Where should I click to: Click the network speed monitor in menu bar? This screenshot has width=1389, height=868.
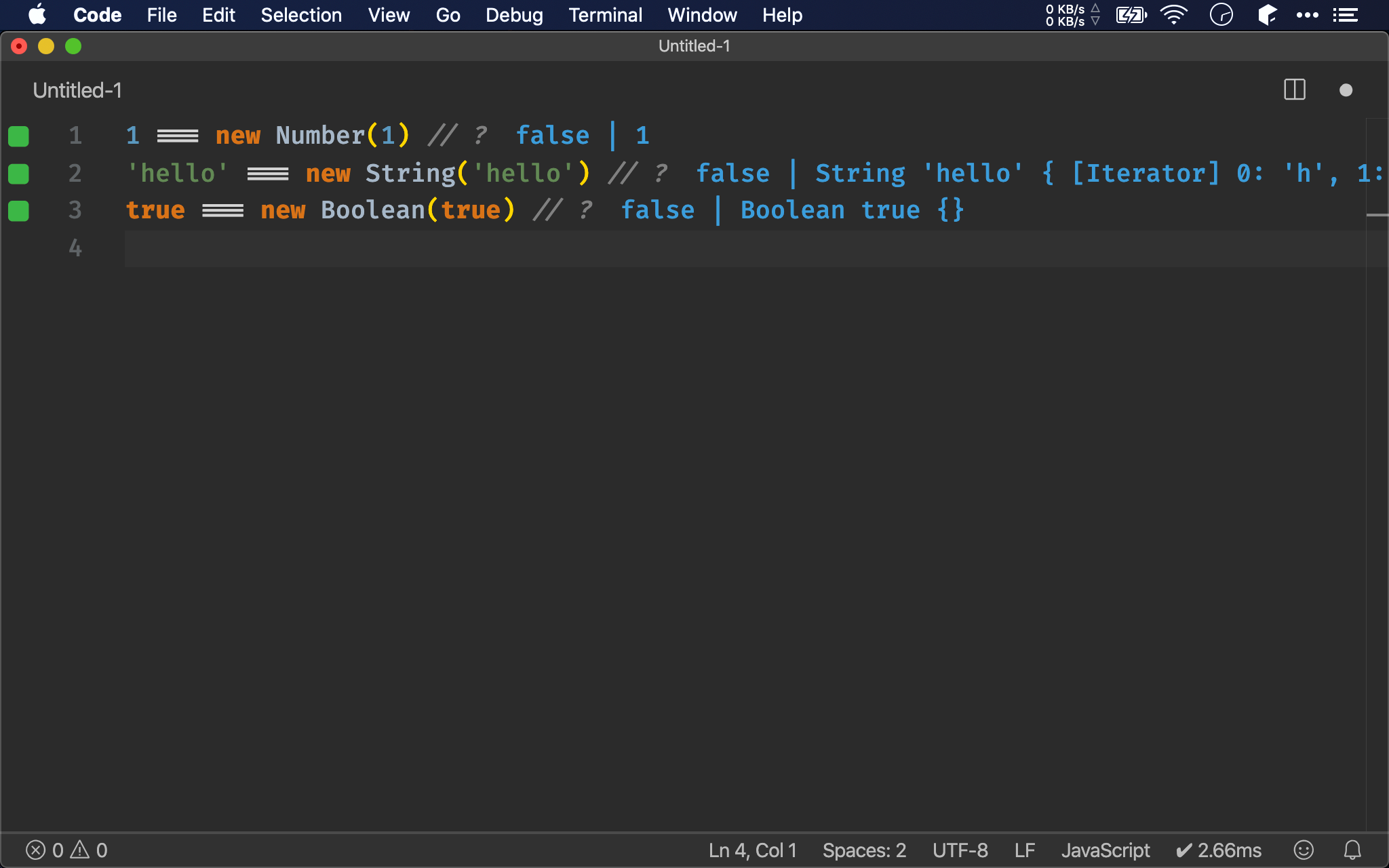click(x=1072, y=15)
